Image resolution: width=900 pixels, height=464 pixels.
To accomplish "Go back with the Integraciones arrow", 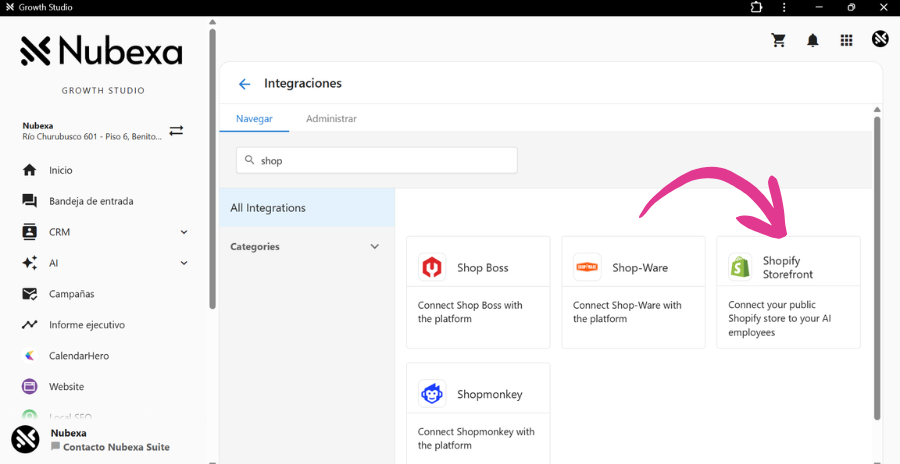I will point(244,84).
